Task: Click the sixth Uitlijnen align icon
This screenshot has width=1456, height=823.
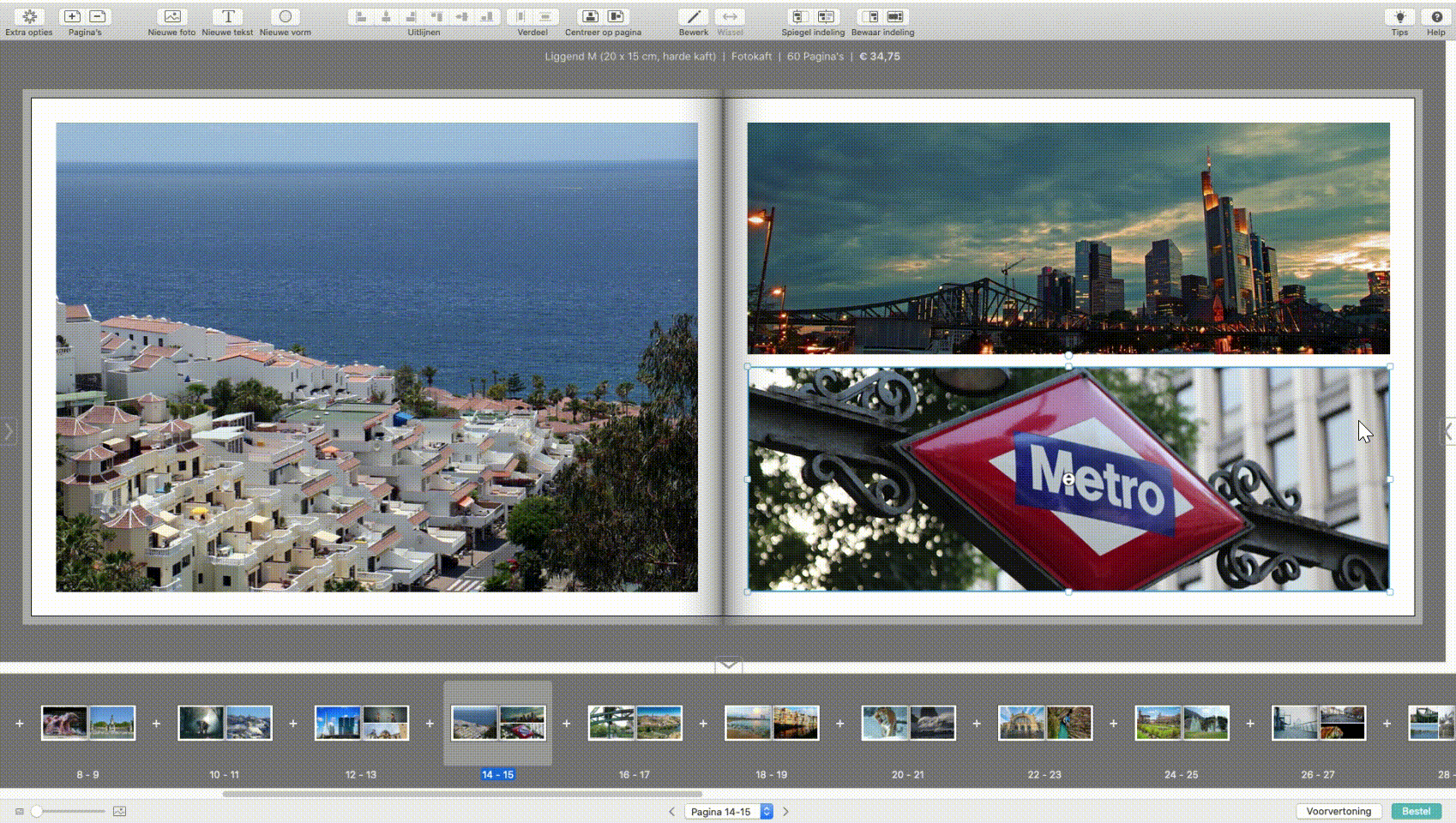Action: (x=487, y=16)
